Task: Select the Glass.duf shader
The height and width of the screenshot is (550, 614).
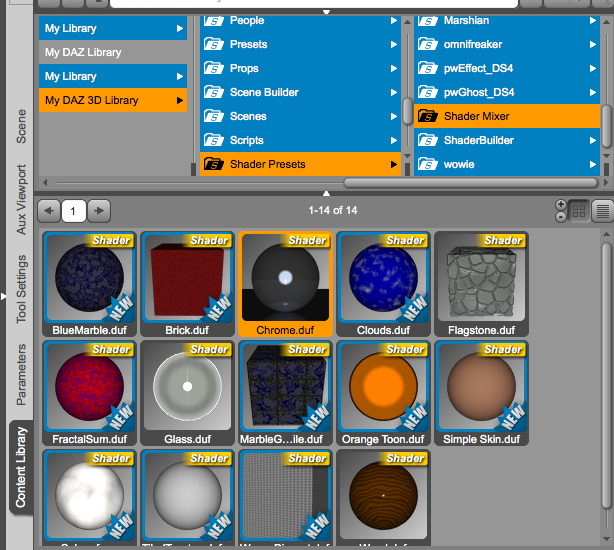Action: (x=188, y=393)
